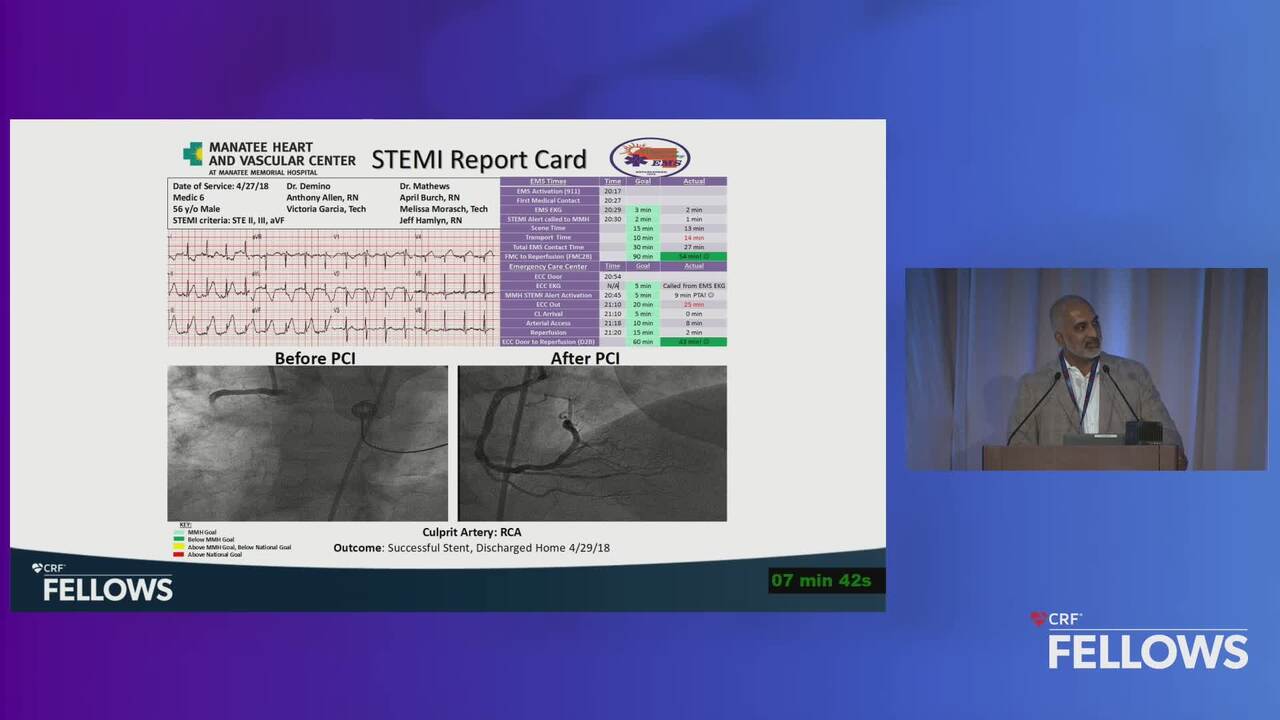Viewport: 1280px width, 720px height.
Task: Click the "Arterial Access" row label
Action: (x=548, y=323)
